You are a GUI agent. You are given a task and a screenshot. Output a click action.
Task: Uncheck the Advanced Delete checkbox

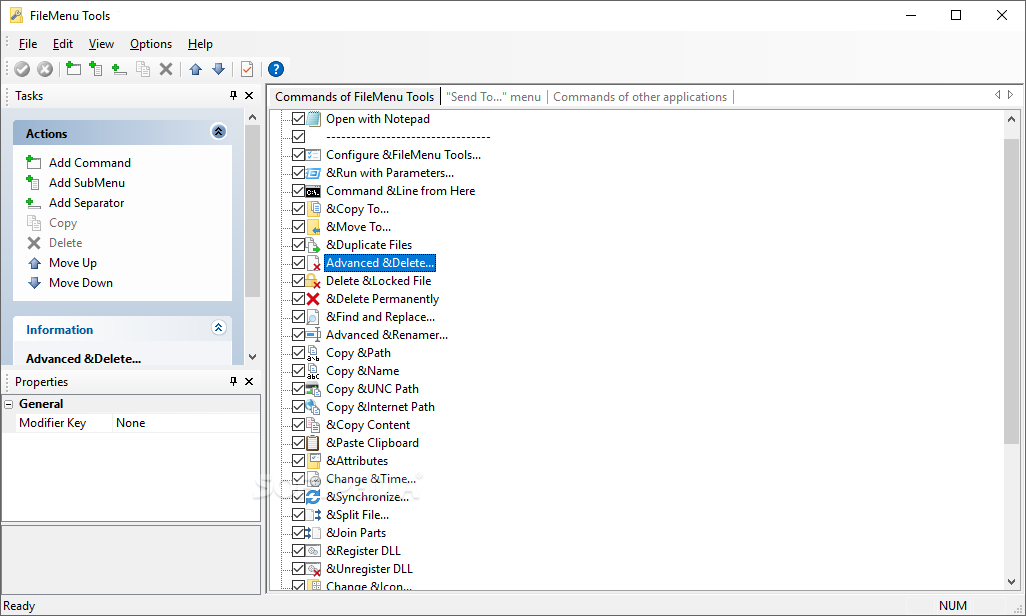pyautogui.click(x=298, y=263)
